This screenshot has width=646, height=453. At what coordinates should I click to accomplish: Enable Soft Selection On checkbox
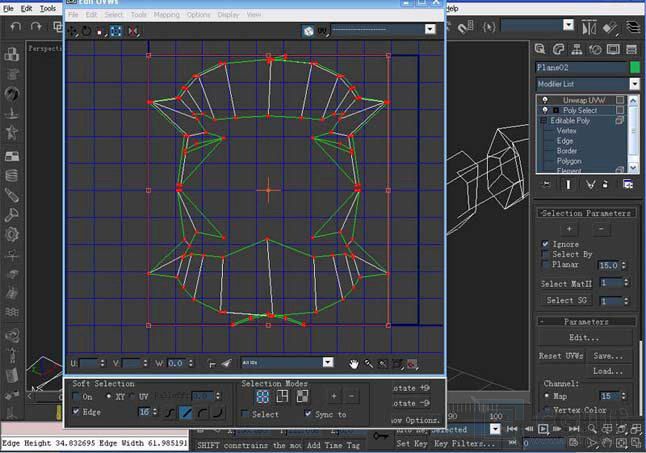pos(76,397)
